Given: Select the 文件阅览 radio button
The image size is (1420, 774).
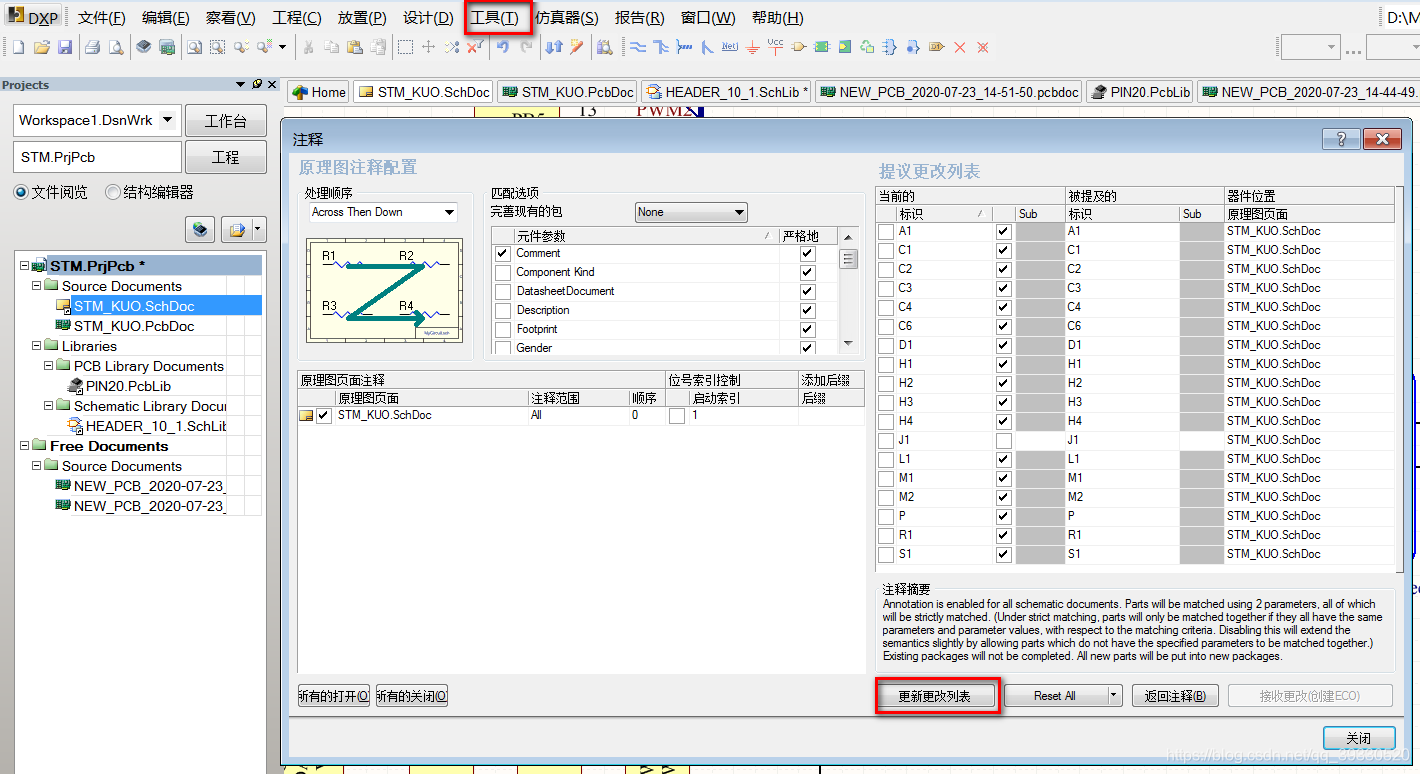Looking at the screenshot, I should click(x=20, y=192).
